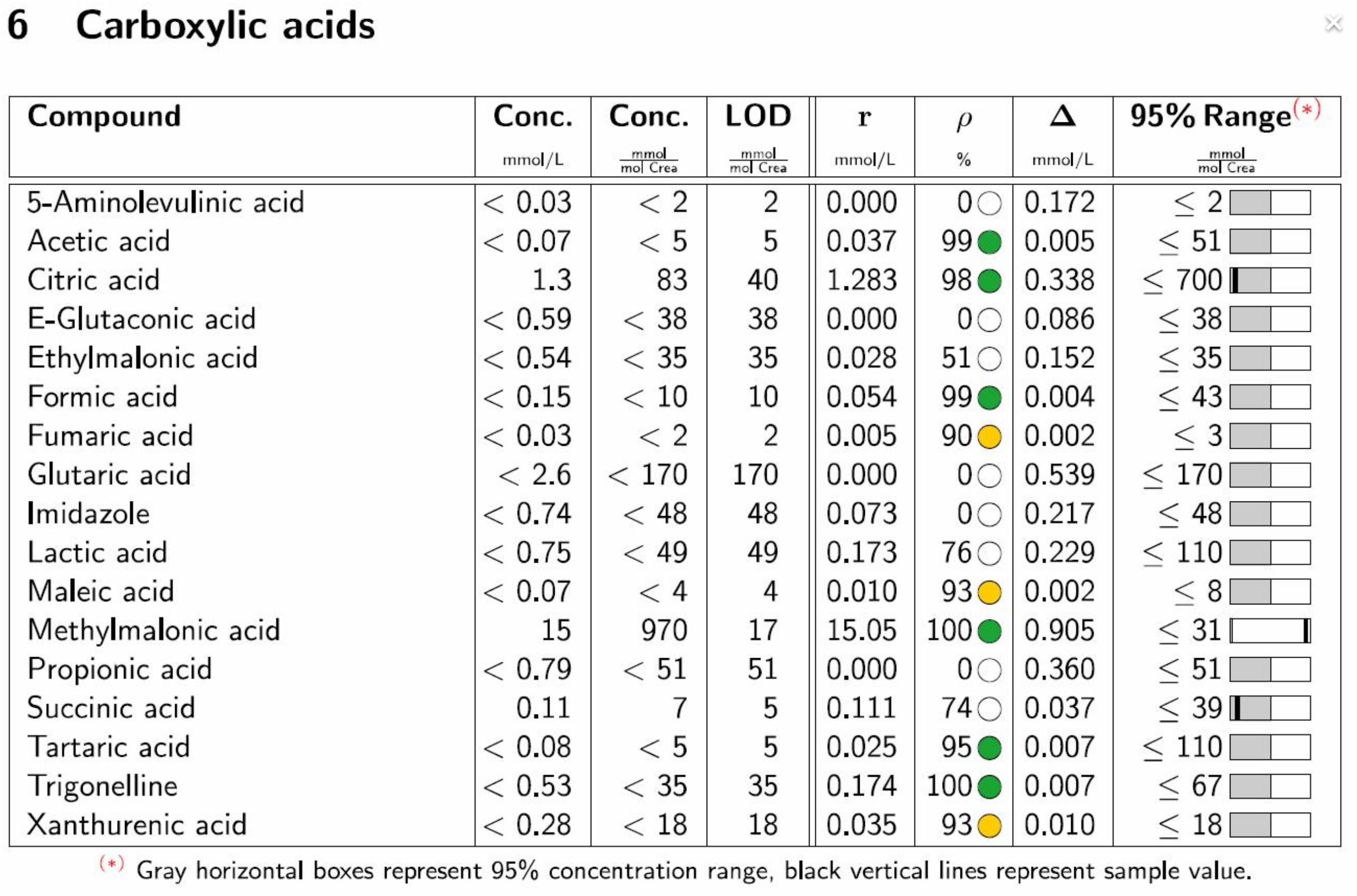Close the carboxylic acids table overlay
This screenshot has width=1357, height=896.
1333,23
